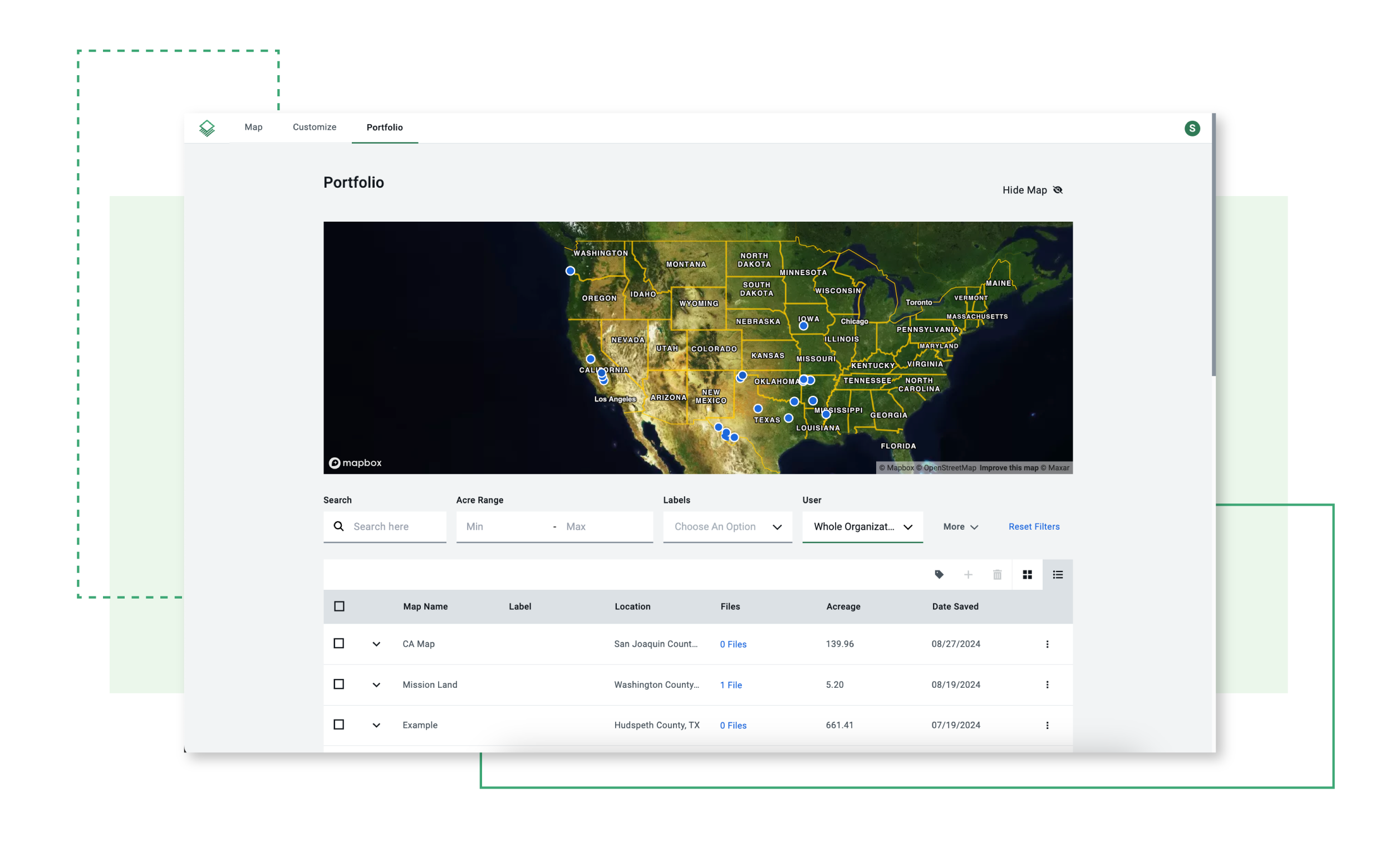Toggle Hide Map visibility
The height and width of the screenshot is (866, 1400).
point(1033,189)
